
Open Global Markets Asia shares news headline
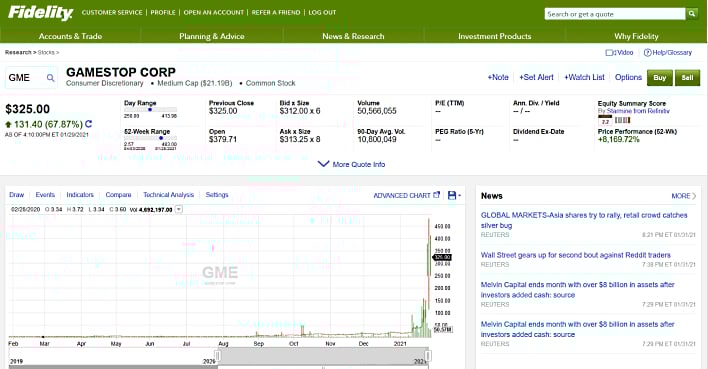584,220
